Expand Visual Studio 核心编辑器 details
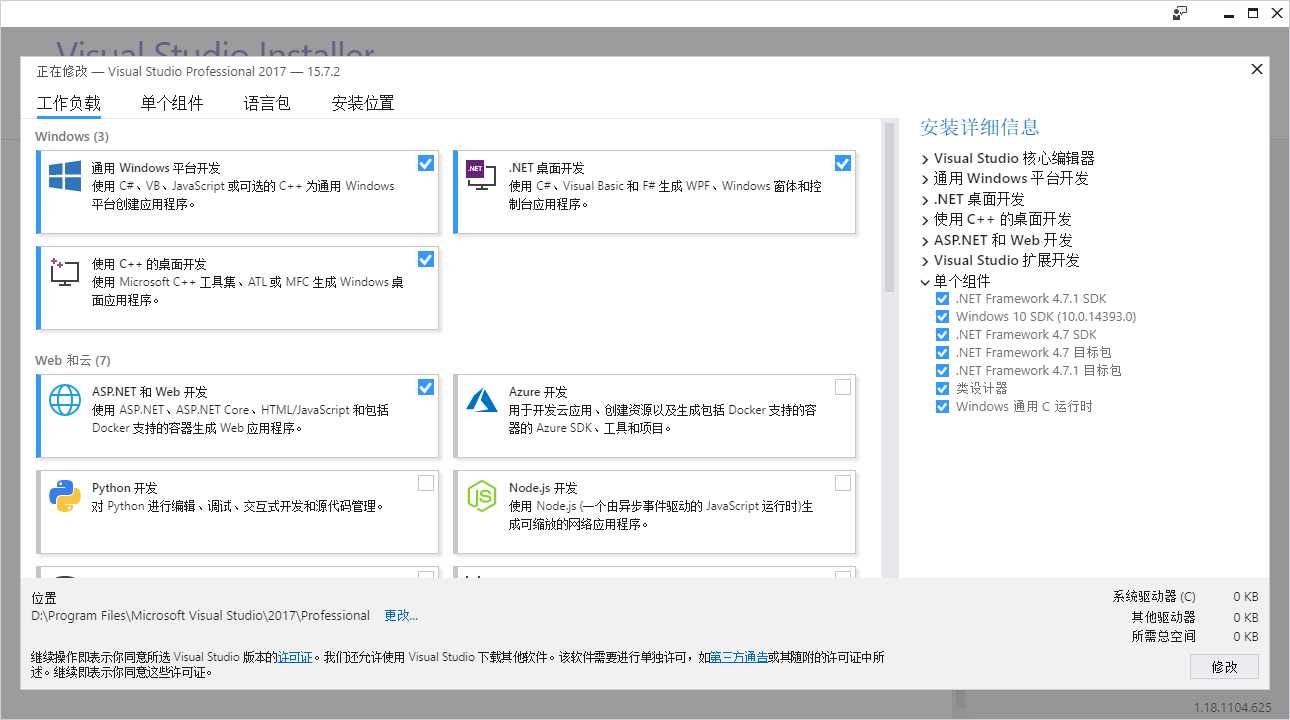This screenshot has width=1290, height=720. point(925,159)
